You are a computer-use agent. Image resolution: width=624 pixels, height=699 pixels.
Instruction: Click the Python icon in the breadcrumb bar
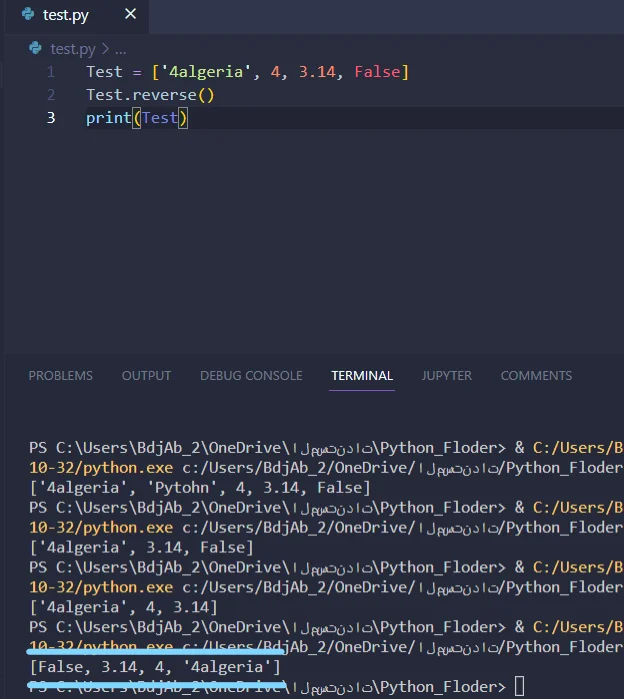point(36,48)
